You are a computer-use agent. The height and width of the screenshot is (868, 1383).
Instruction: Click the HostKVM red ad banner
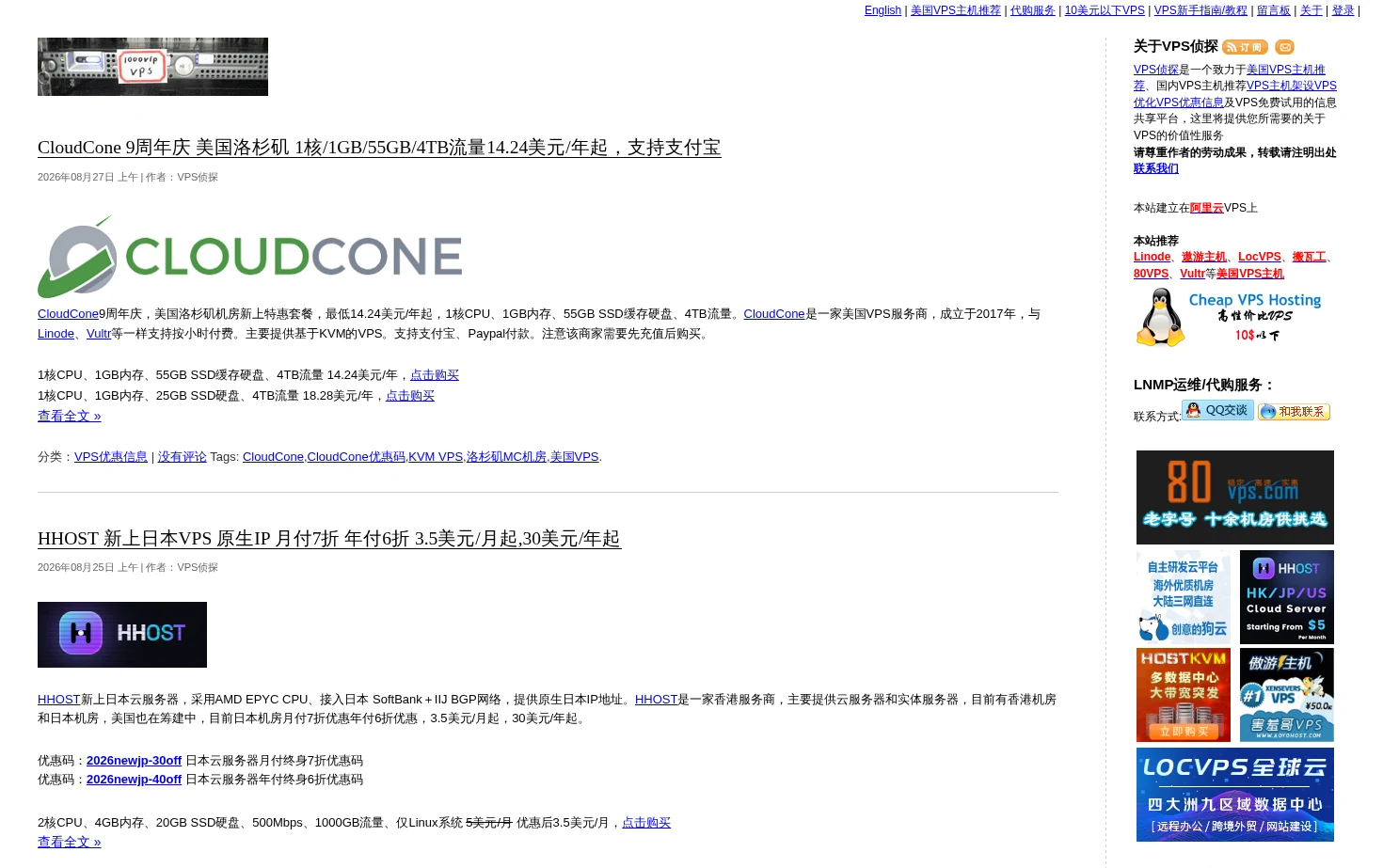pyautogui.click(x=1184, y=695)
